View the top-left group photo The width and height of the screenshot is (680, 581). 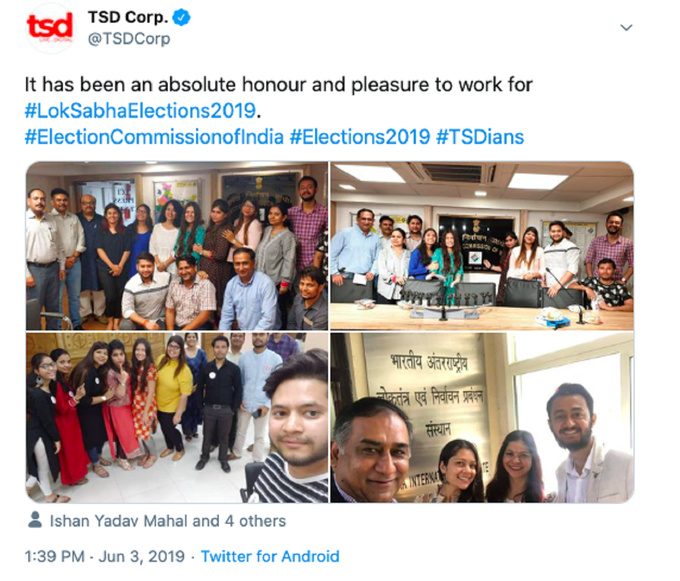[x=177, y=246]
